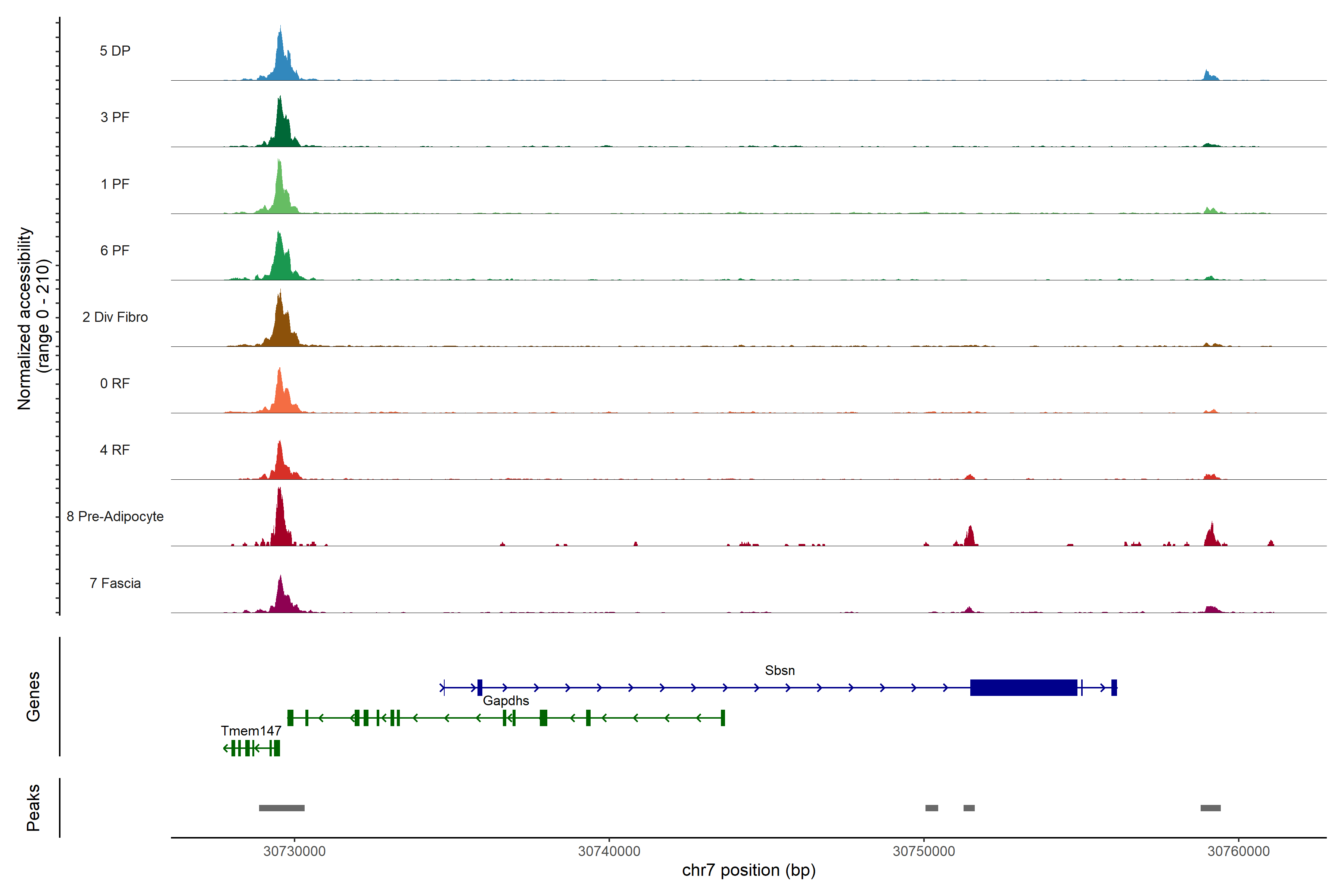
Task: Click the 2 Div Fibro track label
Action: pyautogui.click(x=115, y=317)
